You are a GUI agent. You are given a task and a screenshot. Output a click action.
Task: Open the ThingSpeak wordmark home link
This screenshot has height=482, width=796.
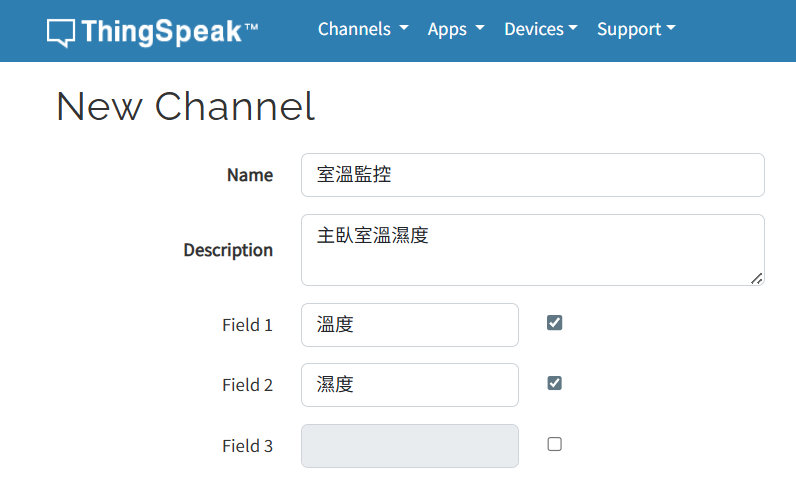(170, 31)
